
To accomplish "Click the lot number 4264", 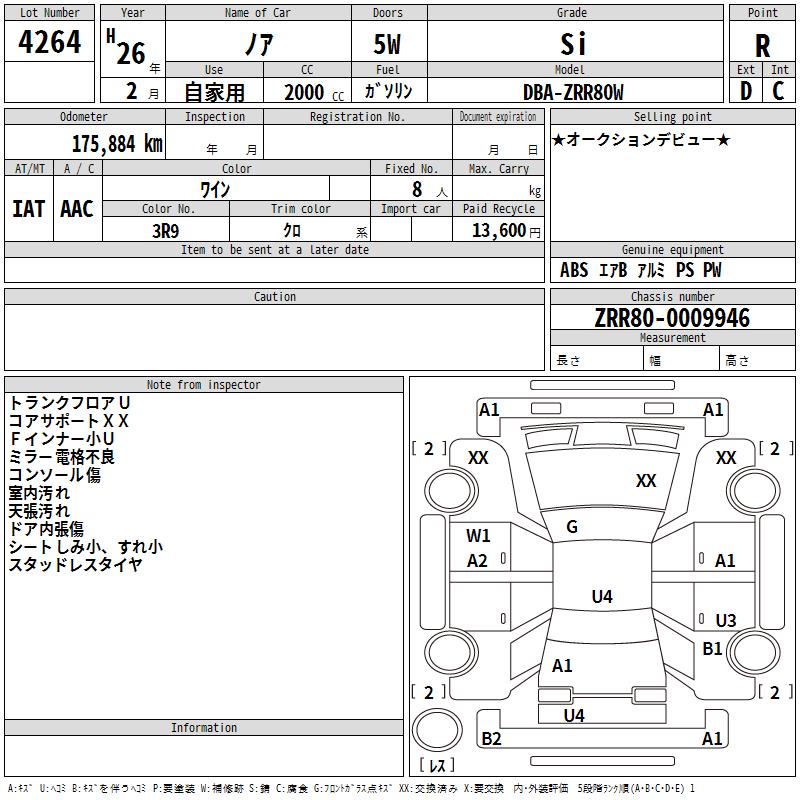I will click(50, 43).
